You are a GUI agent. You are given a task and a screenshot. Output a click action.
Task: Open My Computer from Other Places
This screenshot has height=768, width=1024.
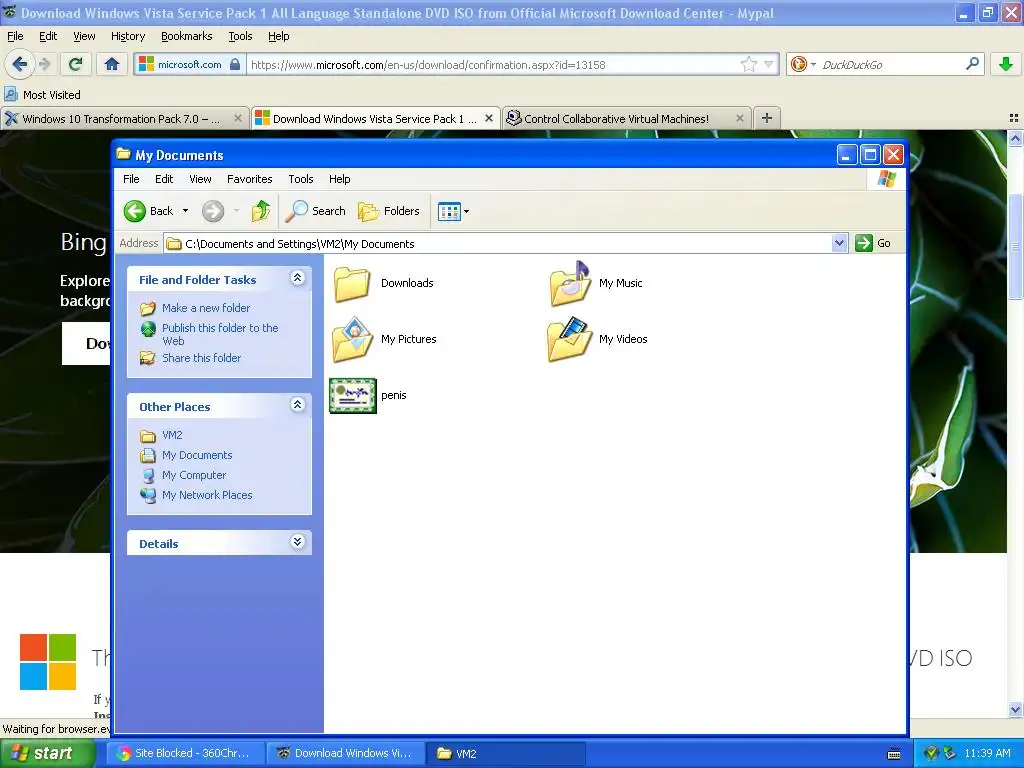click(x=194, y=475)
